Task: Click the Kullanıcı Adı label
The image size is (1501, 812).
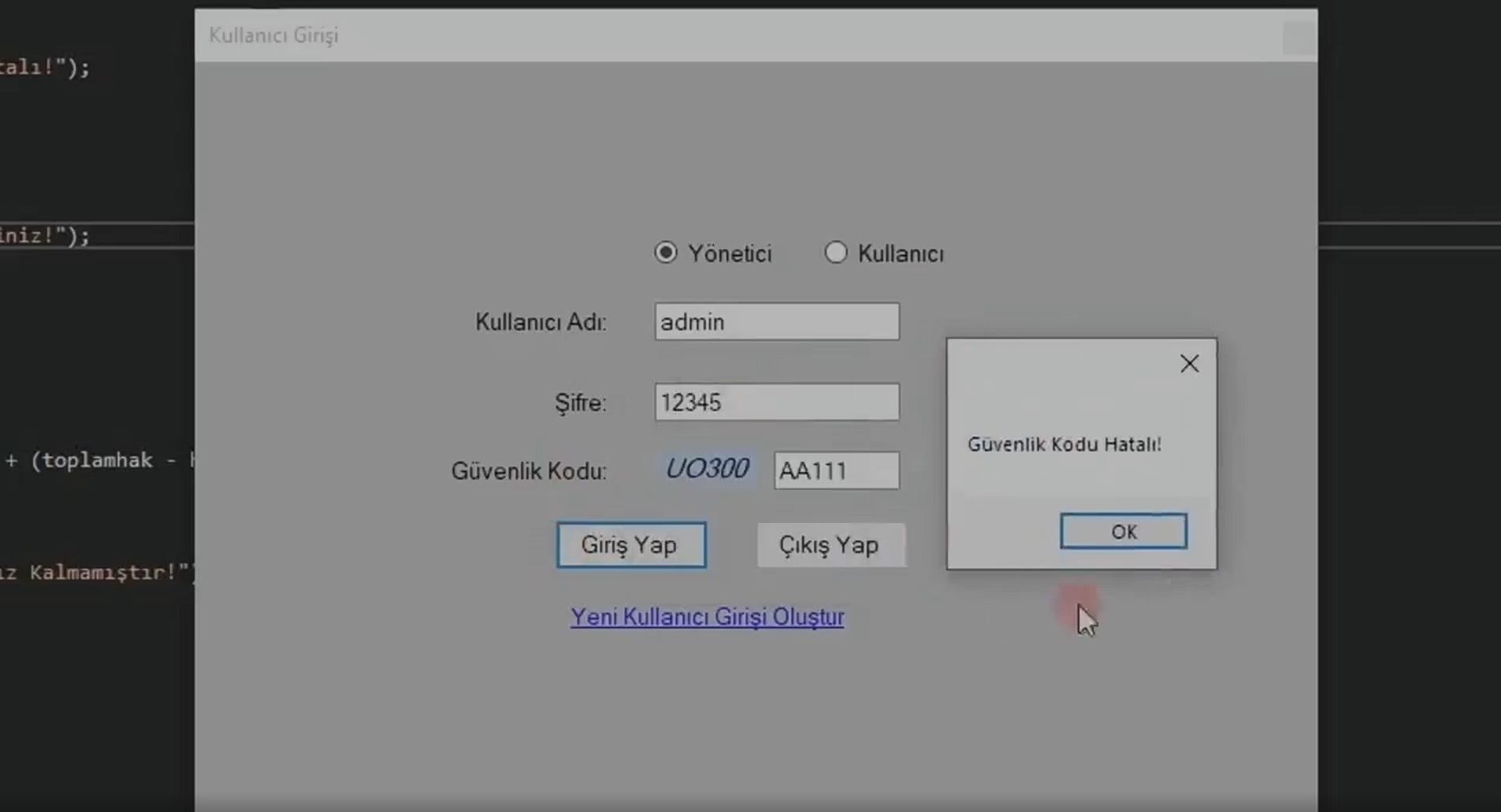Action: 540,321
